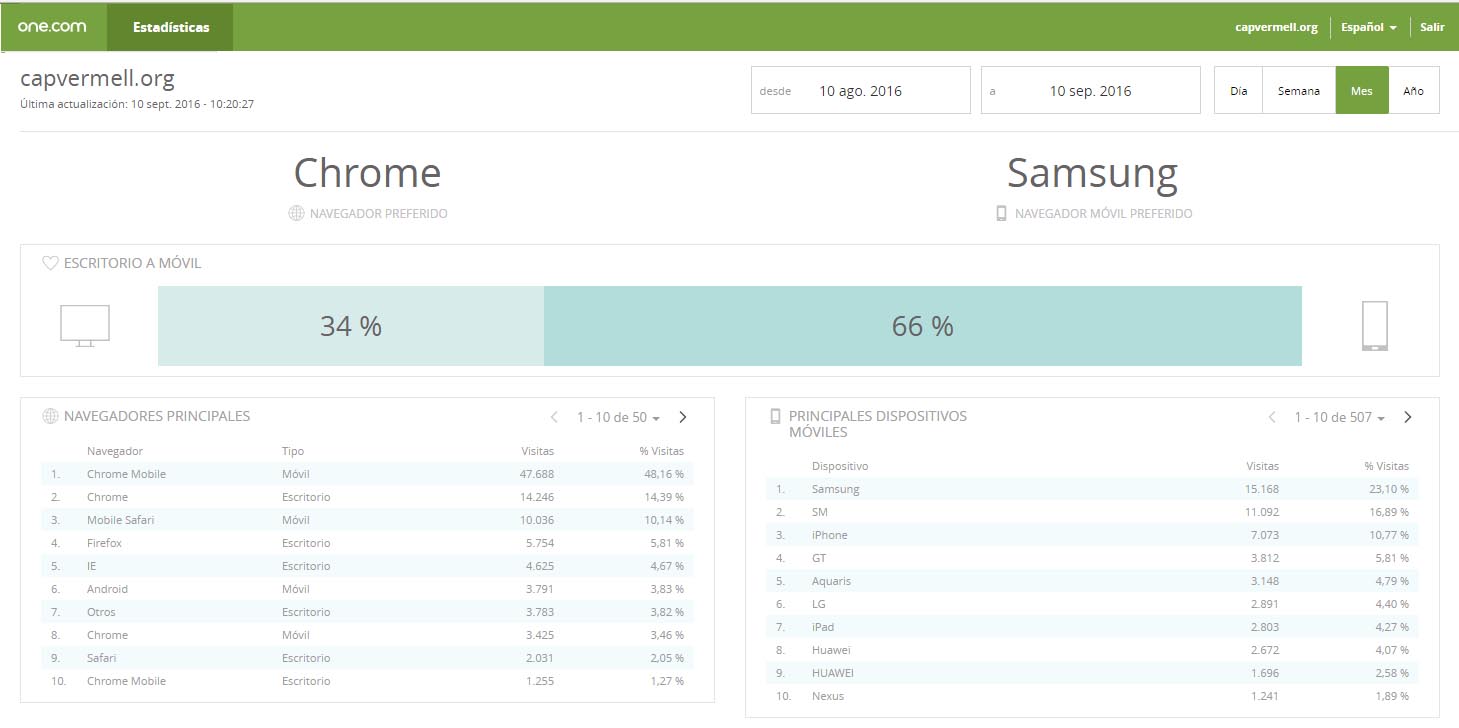Viewport: 1459px width, 728px height.
Task: Click the Última actualización timestamp text
Action: pyautogui.click(x=137, y=104)
